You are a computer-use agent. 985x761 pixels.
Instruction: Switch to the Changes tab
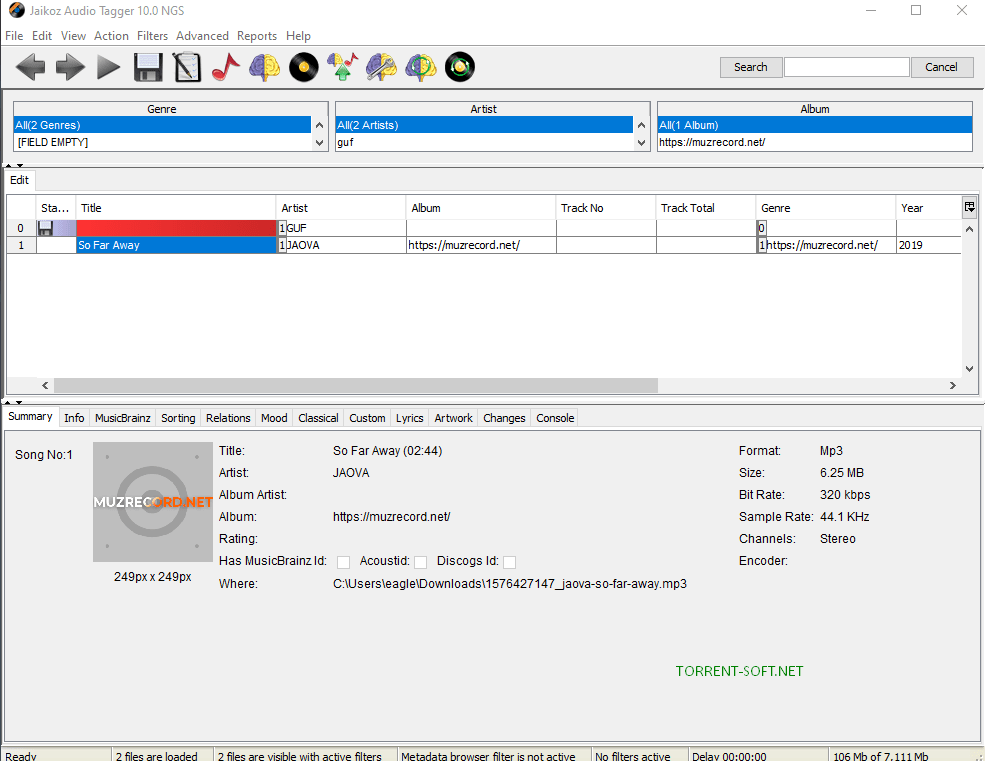pyautogui.click(x=504, y=418)
